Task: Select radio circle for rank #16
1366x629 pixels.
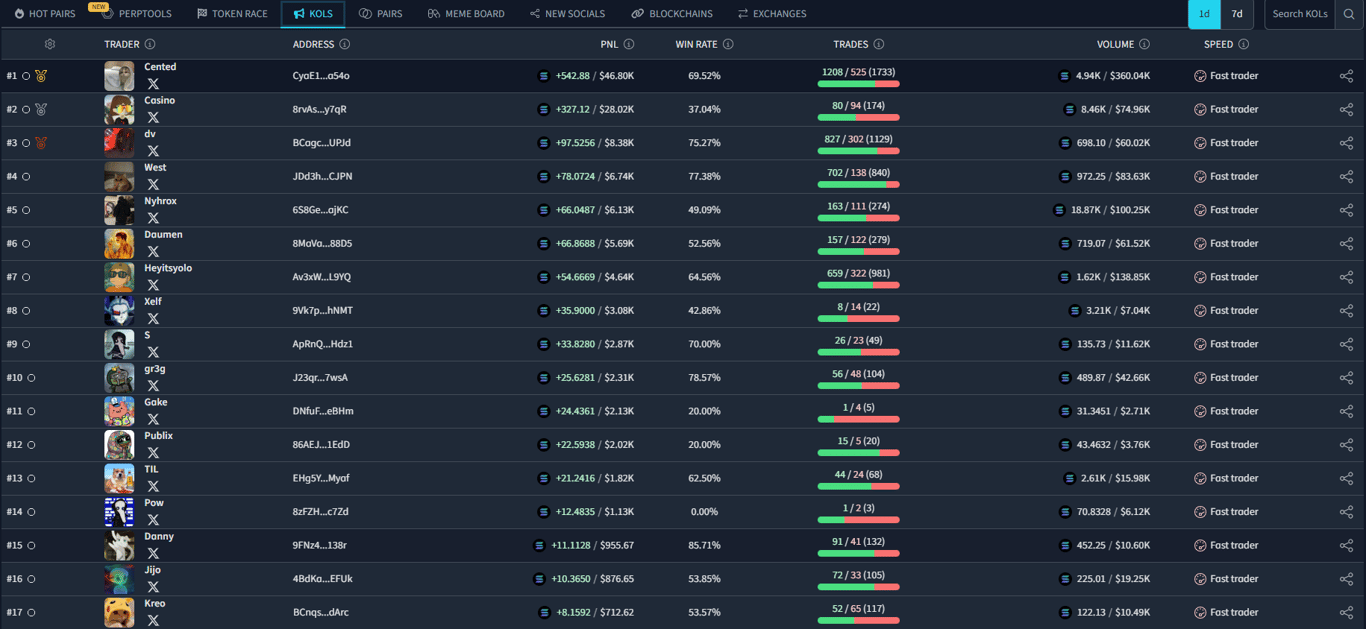Action: (x=31, y=579)
